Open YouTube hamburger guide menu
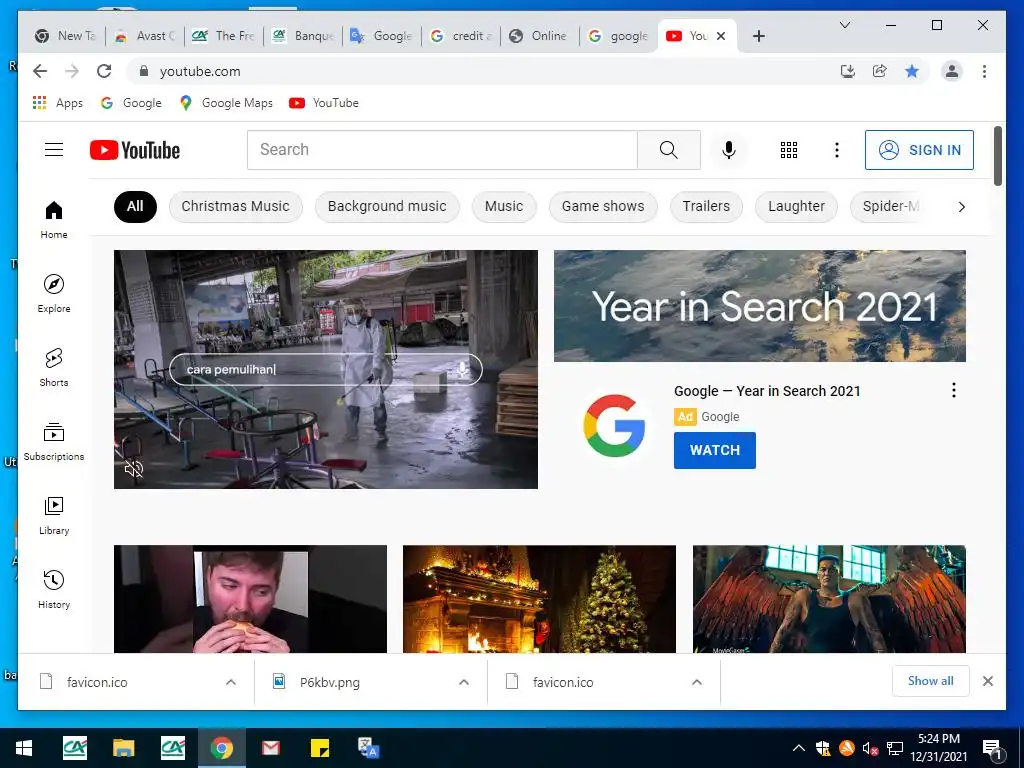Screen dimensions: 1024x768 54,150
